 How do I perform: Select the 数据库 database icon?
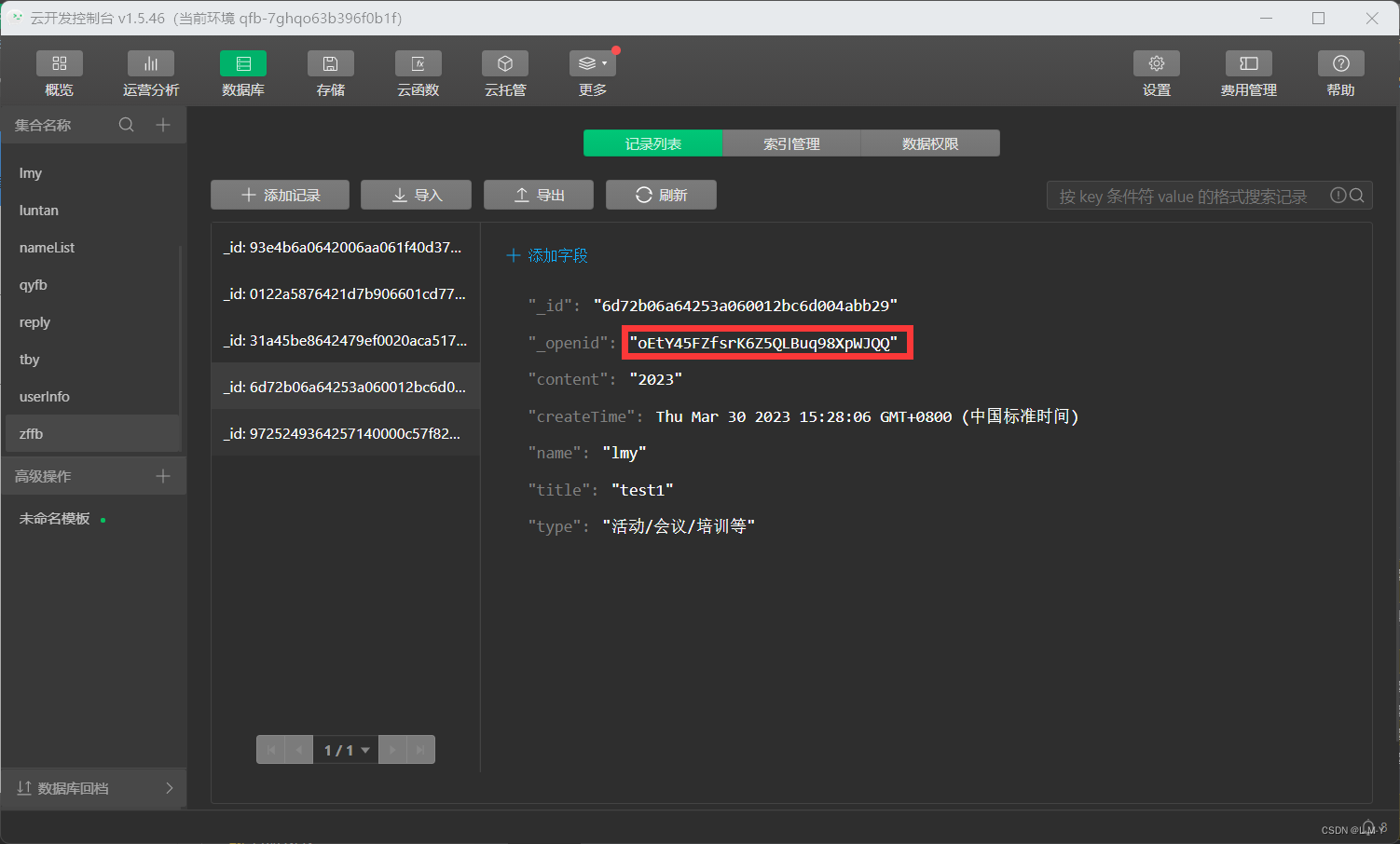243,63
